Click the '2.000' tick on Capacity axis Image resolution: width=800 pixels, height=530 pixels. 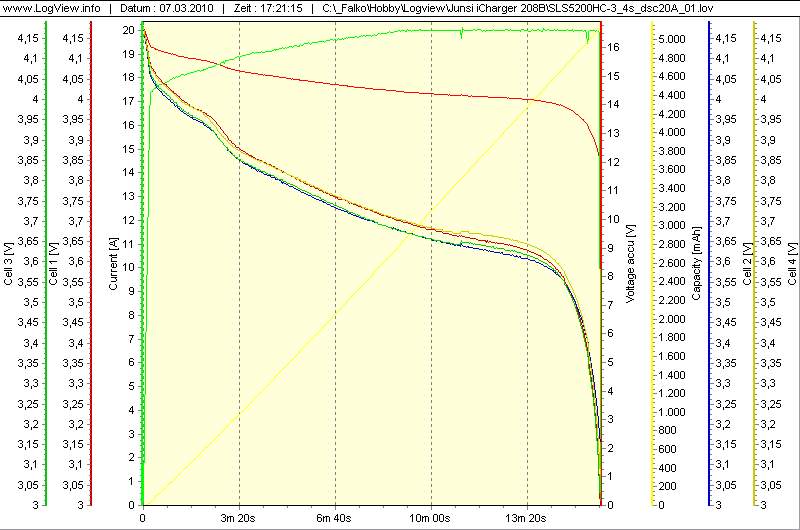point(672,319)
